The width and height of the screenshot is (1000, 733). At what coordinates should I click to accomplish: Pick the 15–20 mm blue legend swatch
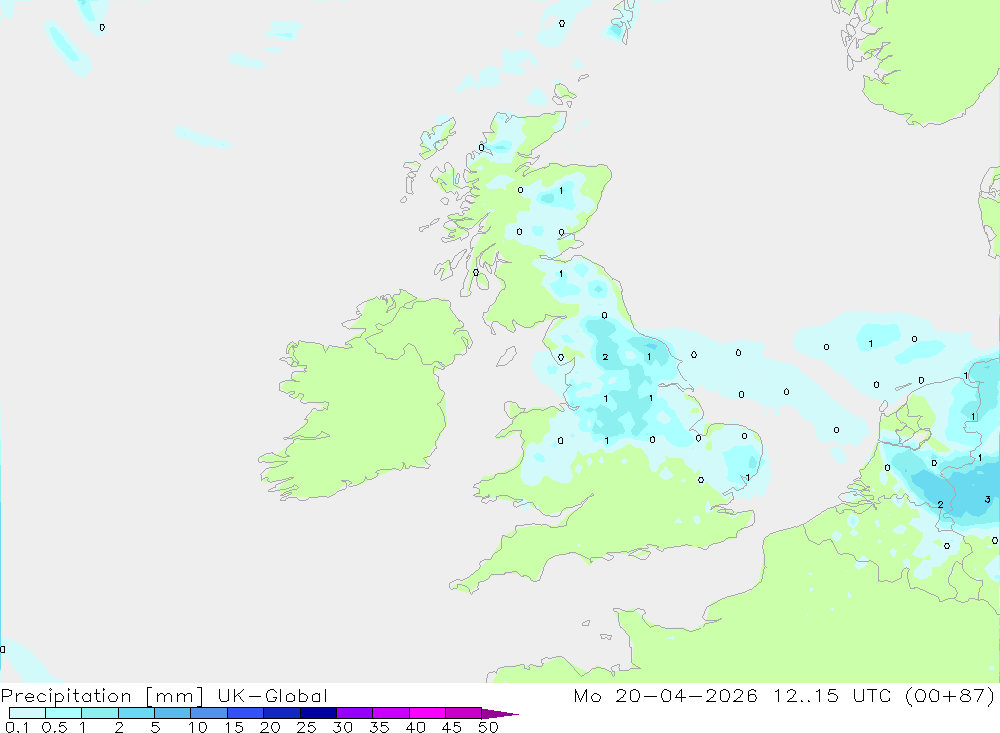tap(246, 713)
